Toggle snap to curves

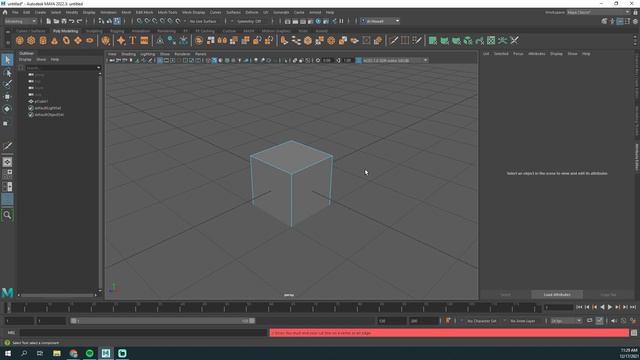click(147, 21)
